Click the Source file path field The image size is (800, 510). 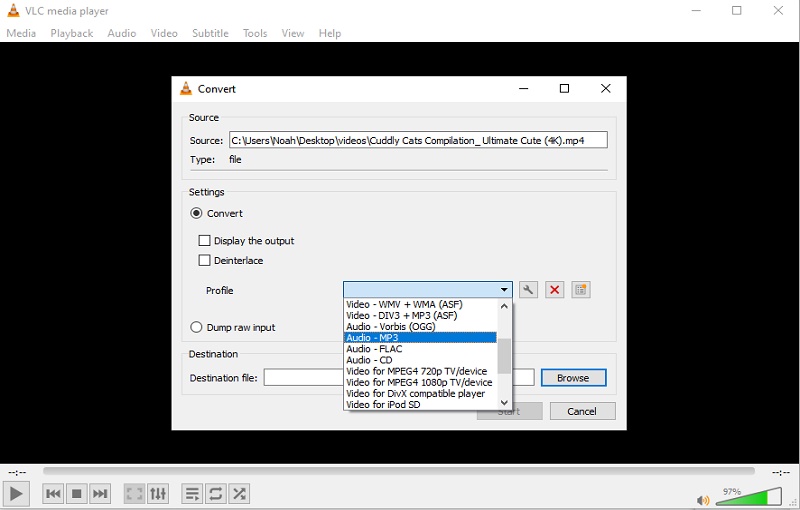pos(418,140)
